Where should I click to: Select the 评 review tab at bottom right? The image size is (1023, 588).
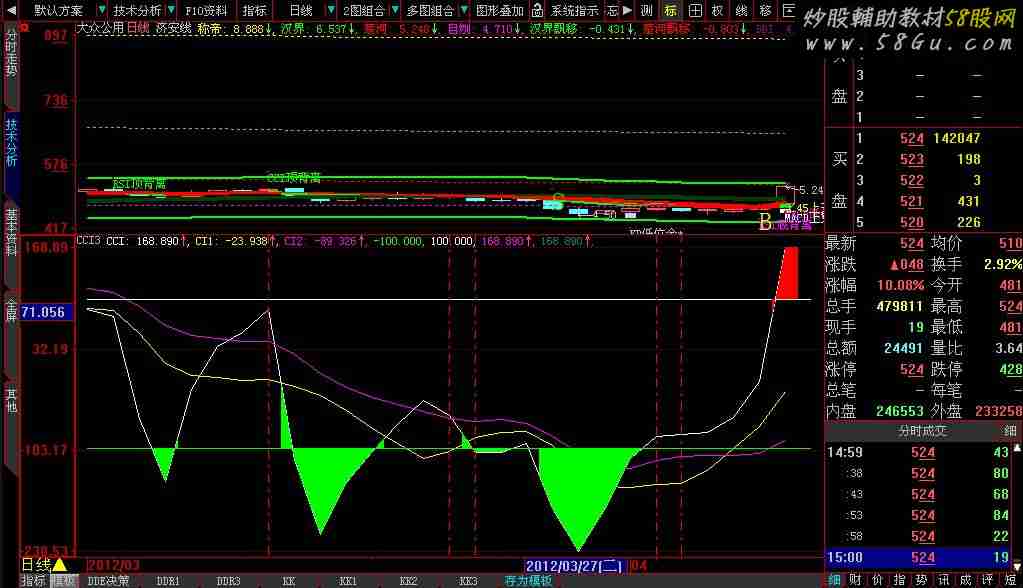coord(988,580)
